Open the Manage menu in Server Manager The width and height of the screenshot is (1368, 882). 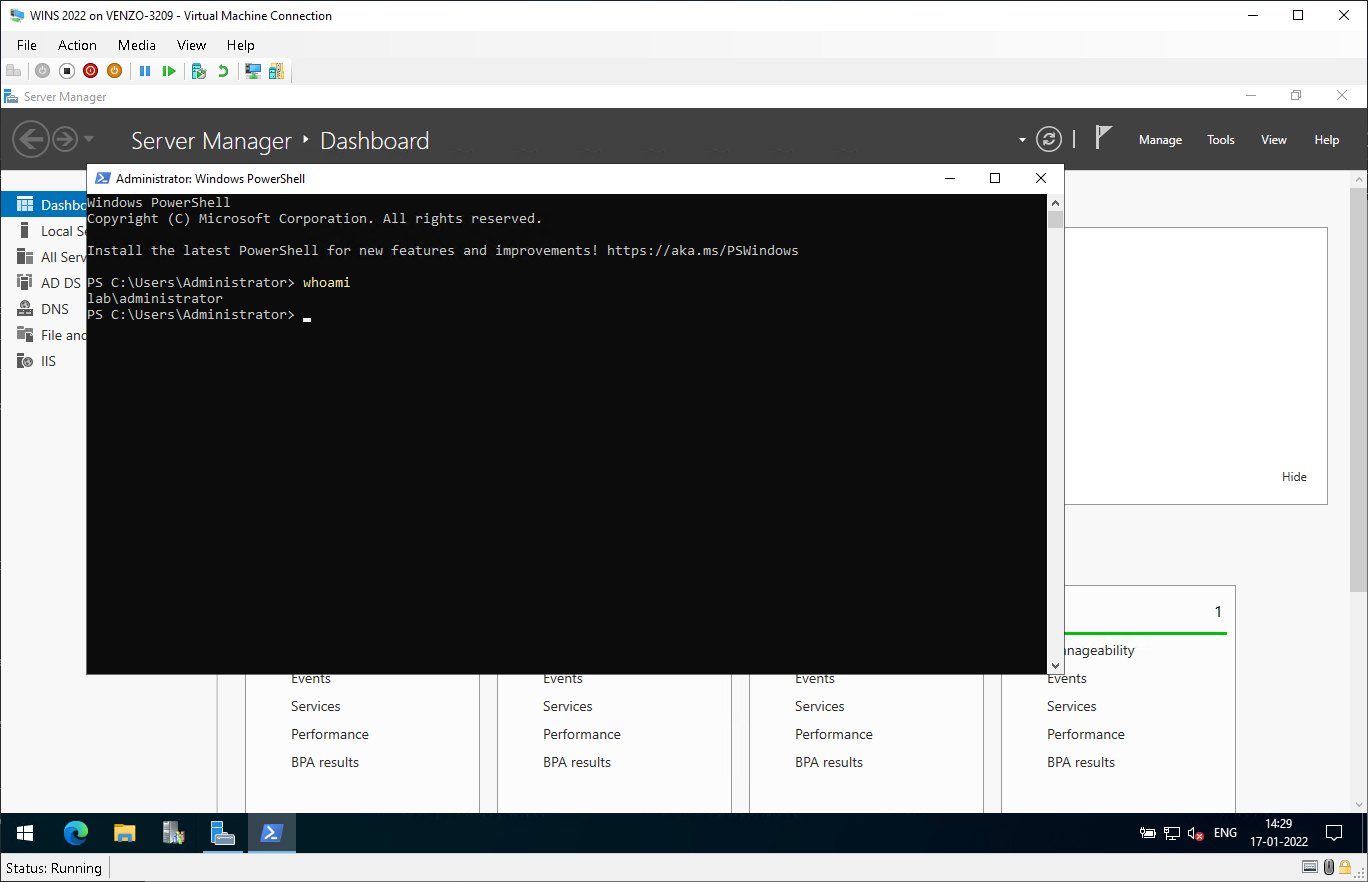pyautogui.click(x=1160, y=140)
